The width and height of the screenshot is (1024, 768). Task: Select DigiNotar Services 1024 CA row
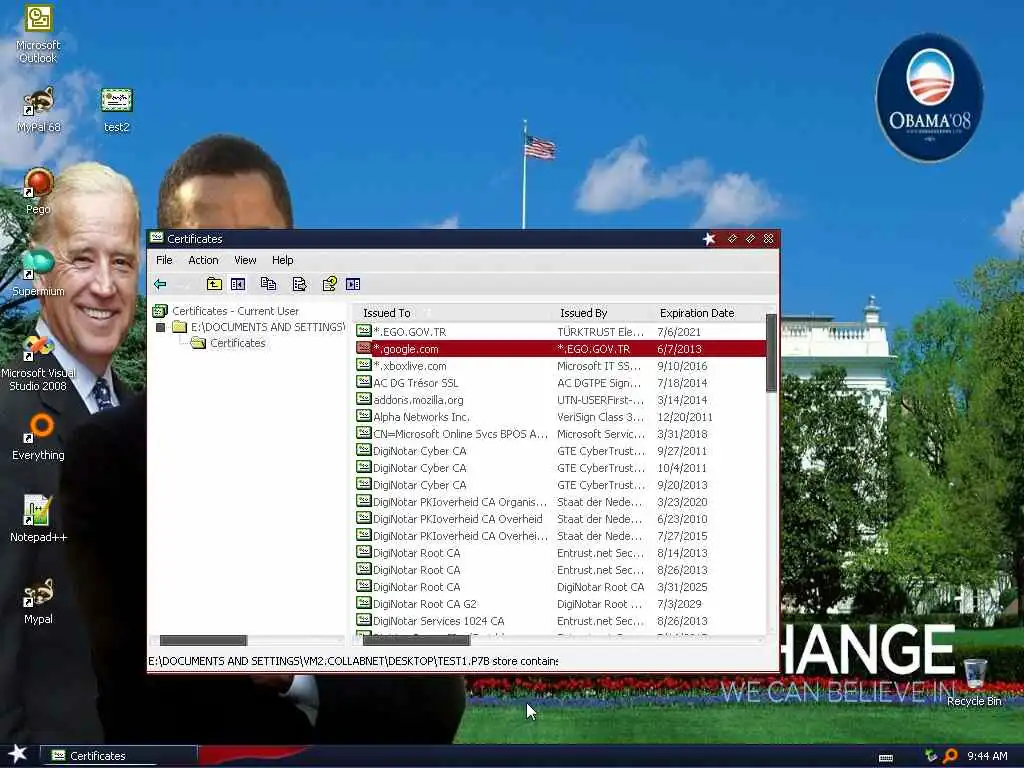point(560,620)
